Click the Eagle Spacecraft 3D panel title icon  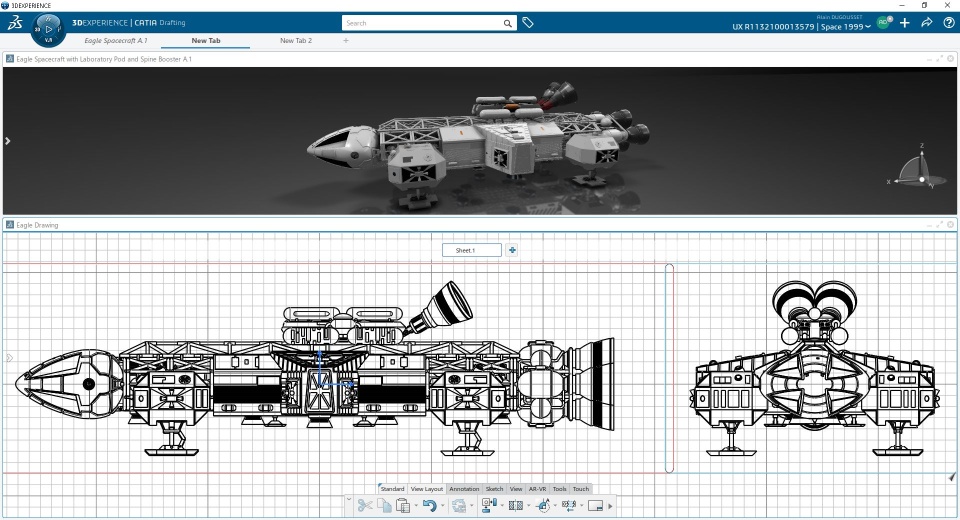pos(9,59)
